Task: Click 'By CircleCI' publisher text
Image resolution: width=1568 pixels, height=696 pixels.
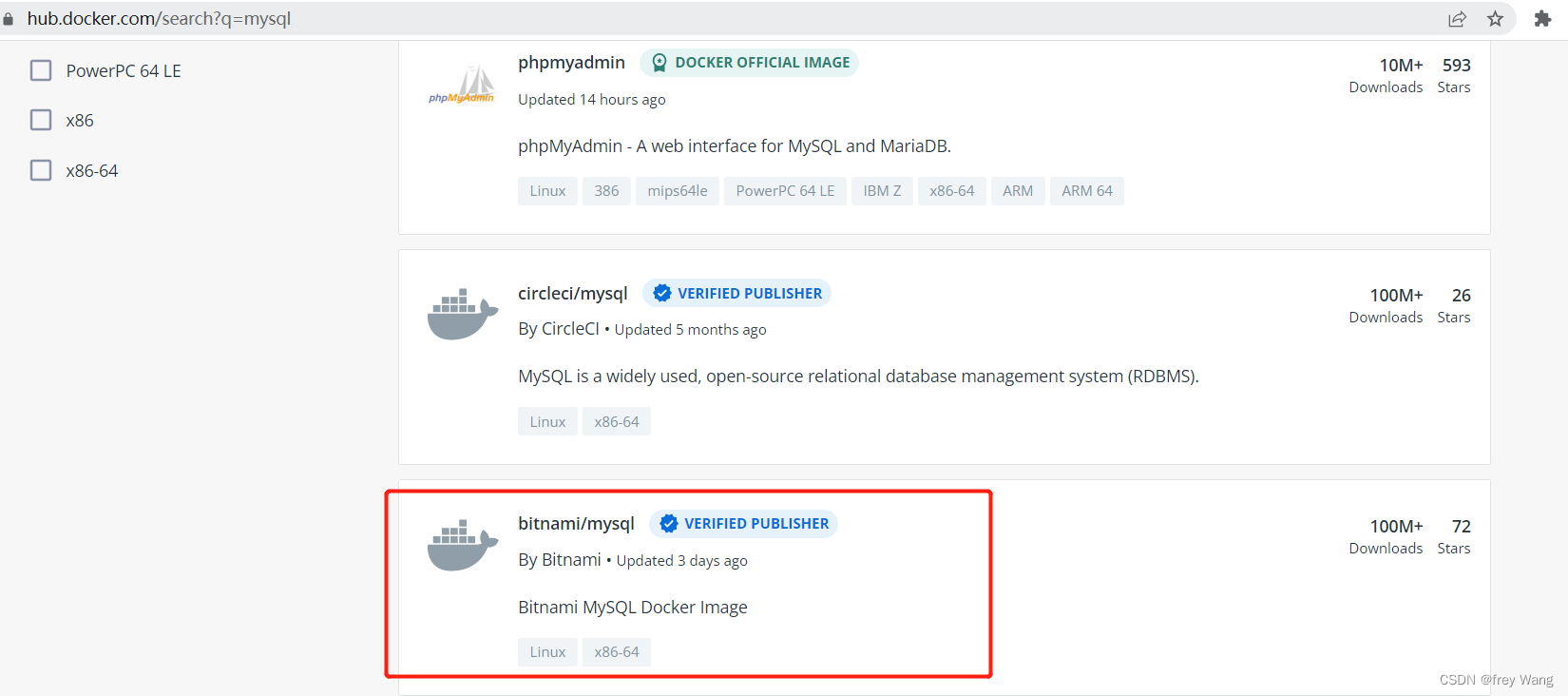Action: (x=559, y=329)
